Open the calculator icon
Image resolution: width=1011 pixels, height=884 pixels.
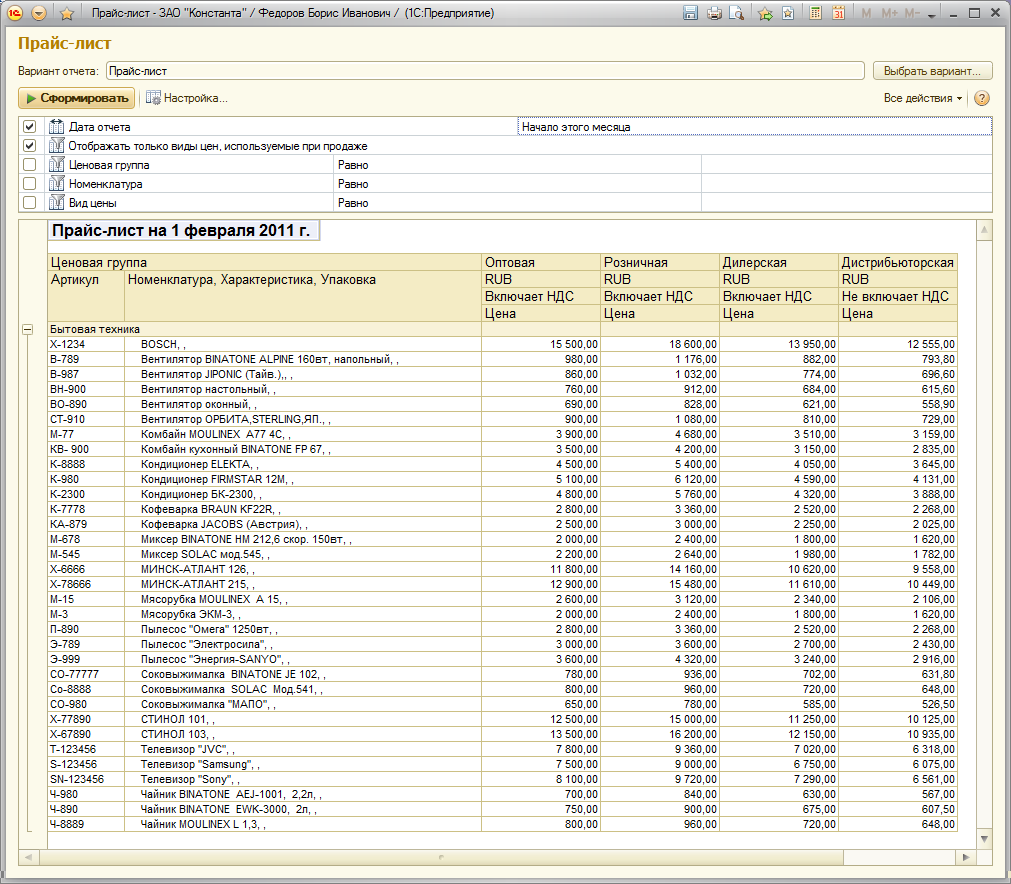(x=816, y=13)
